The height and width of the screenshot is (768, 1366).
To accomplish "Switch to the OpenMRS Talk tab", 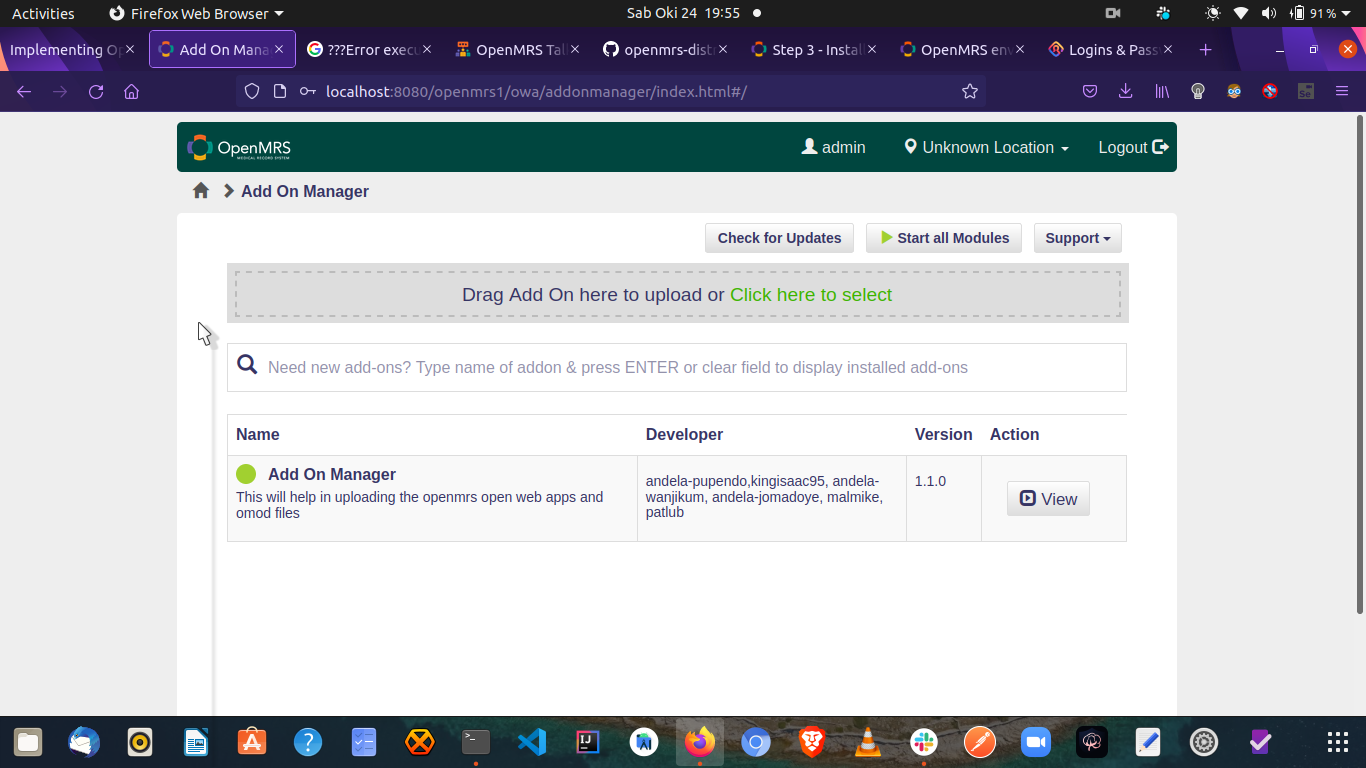I will (517, 49).
